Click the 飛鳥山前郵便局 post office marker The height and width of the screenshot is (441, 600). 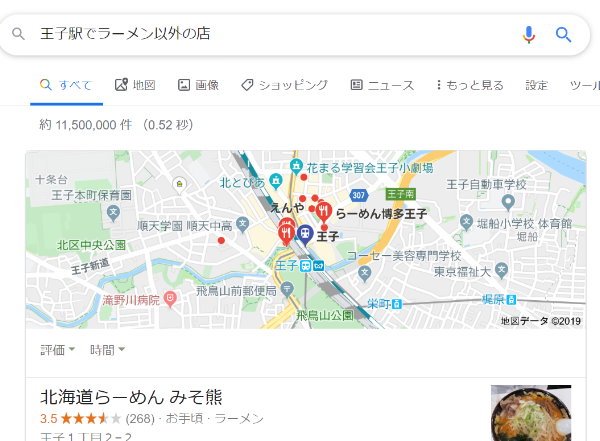pos(287,289)
